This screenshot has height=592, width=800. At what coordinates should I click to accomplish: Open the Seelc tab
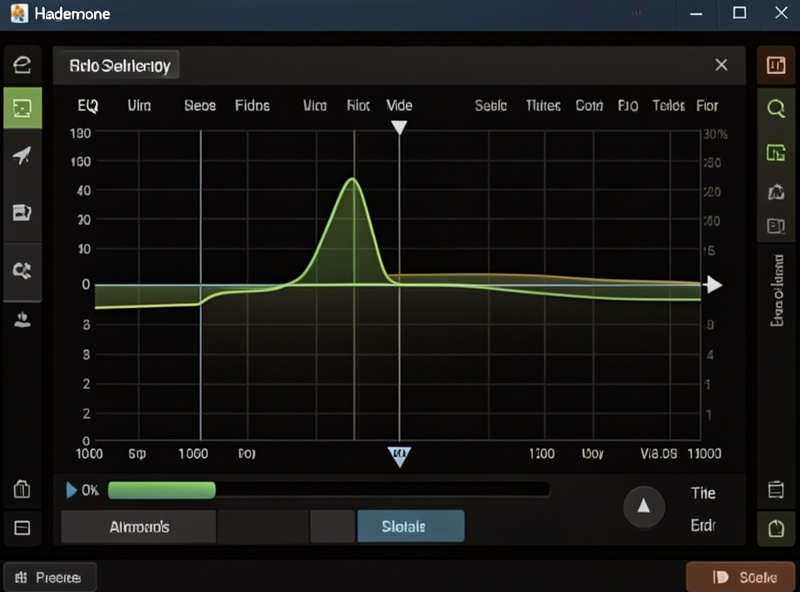point(491,106)
